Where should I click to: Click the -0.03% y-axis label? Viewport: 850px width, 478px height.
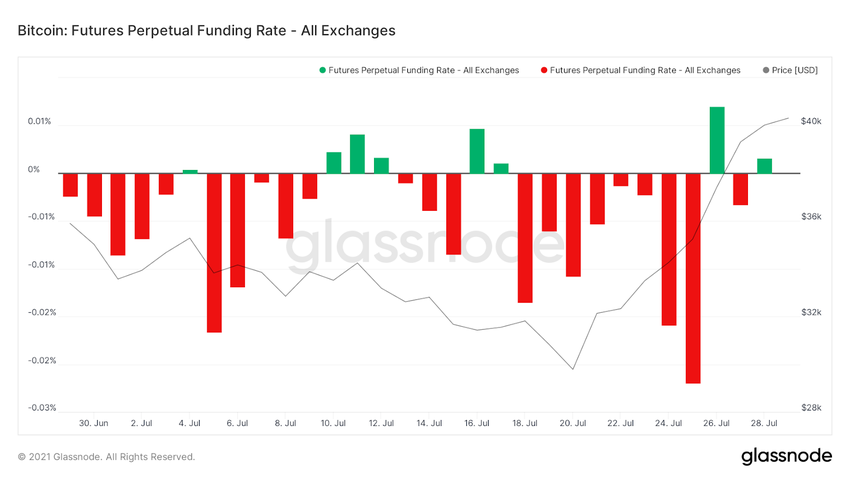pos(41,408)
